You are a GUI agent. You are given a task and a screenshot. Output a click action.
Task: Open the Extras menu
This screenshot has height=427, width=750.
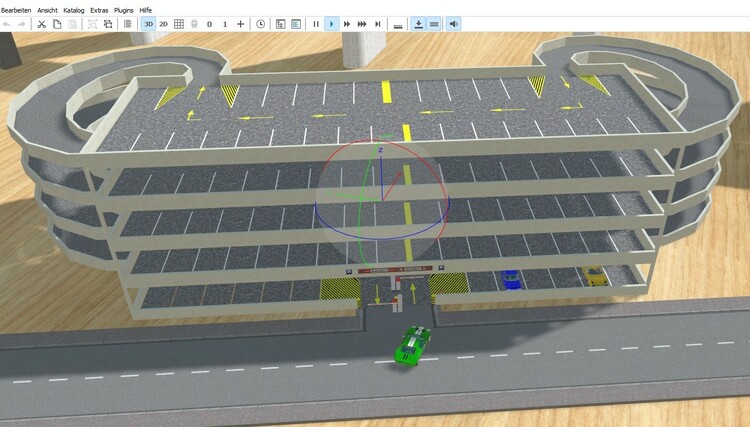[99, 10]
